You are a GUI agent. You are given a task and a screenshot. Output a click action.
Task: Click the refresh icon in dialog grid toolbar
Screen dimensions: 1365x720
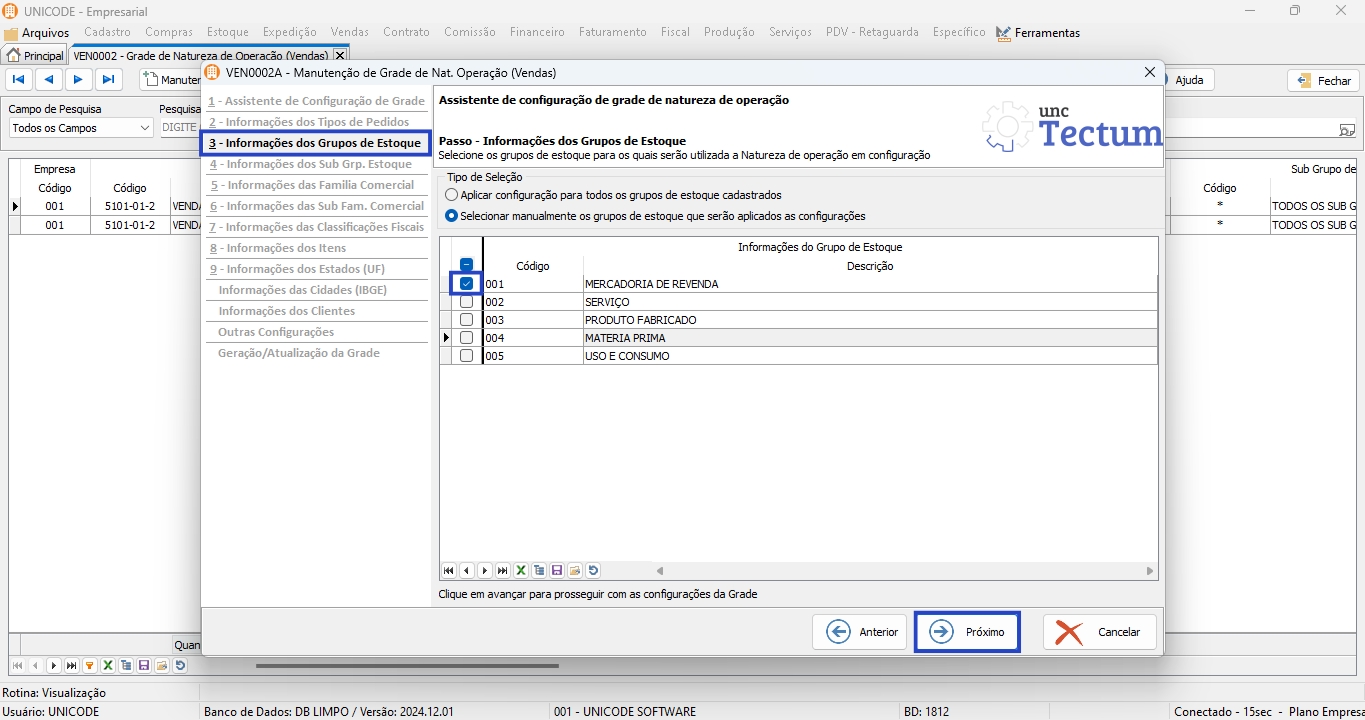point(593,571)
